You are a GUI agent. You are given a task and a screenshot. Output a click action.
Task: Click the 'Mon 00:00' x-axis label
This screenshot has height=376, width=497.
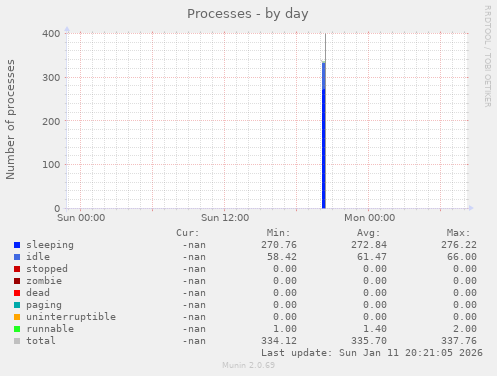tap(369, 218)
